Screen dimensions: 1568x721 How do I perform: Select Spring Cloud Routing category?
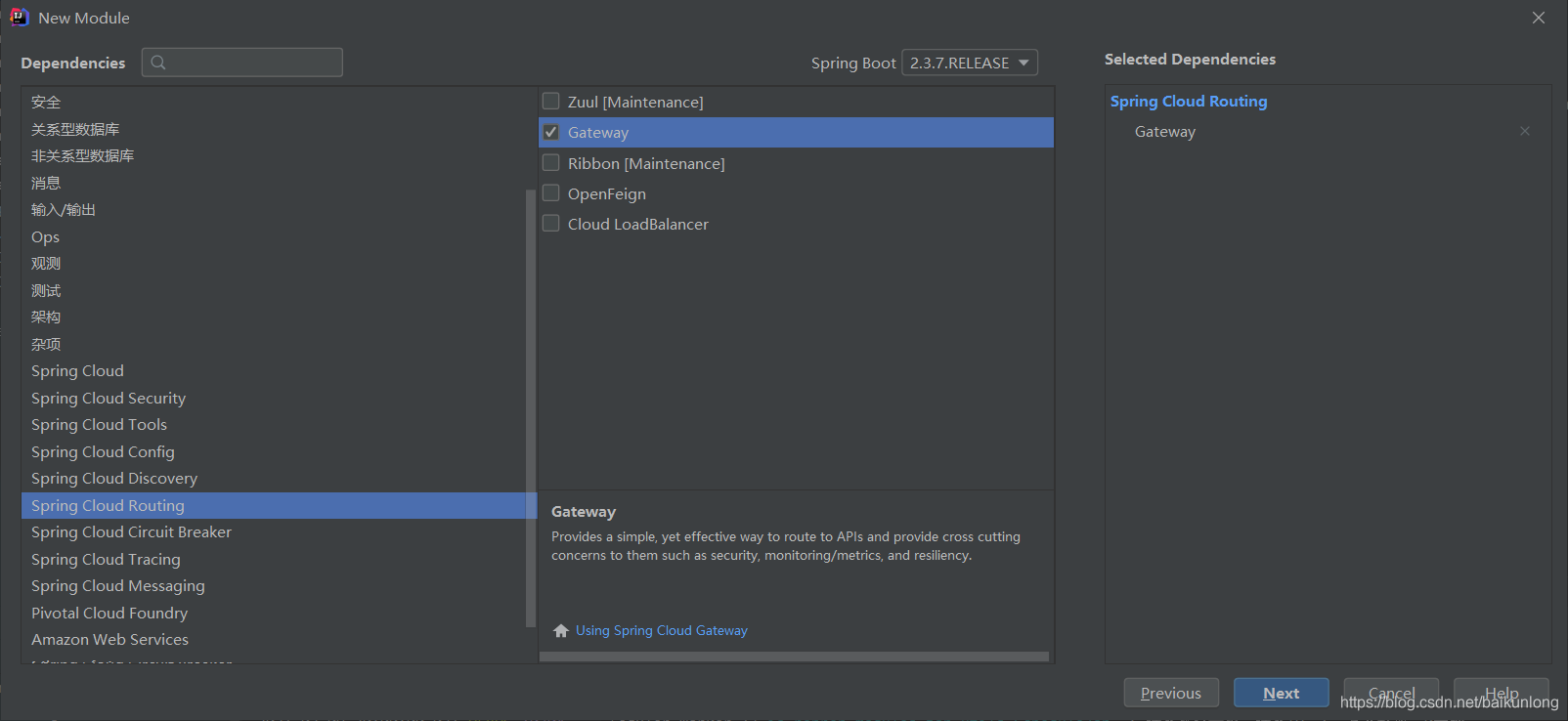coord(279,505)
